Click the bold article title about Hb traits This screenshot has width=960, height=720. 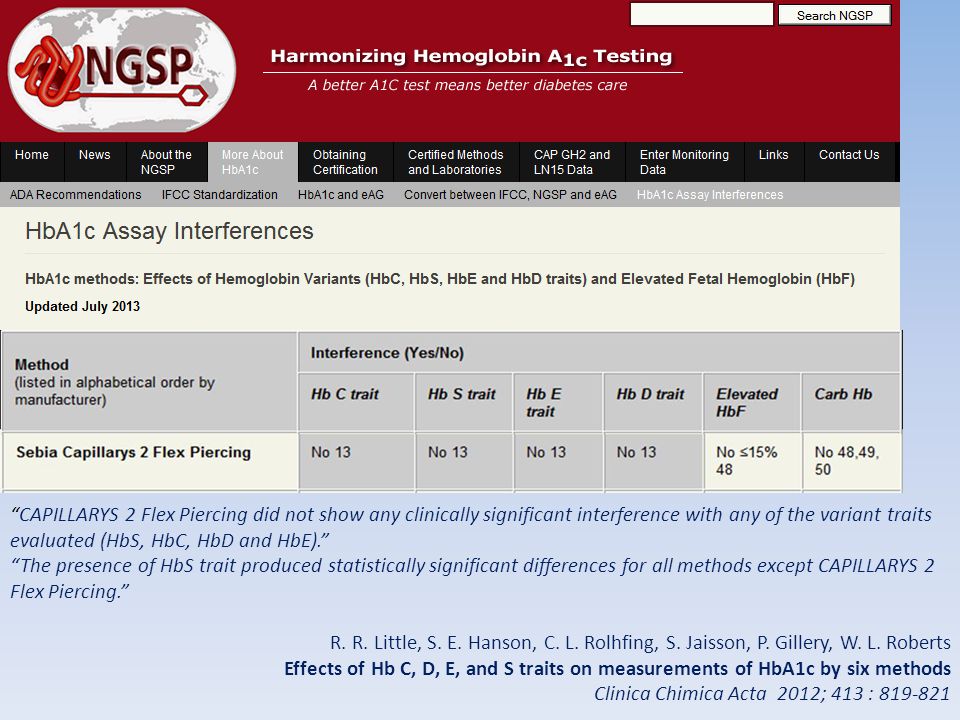pos(617,668)
